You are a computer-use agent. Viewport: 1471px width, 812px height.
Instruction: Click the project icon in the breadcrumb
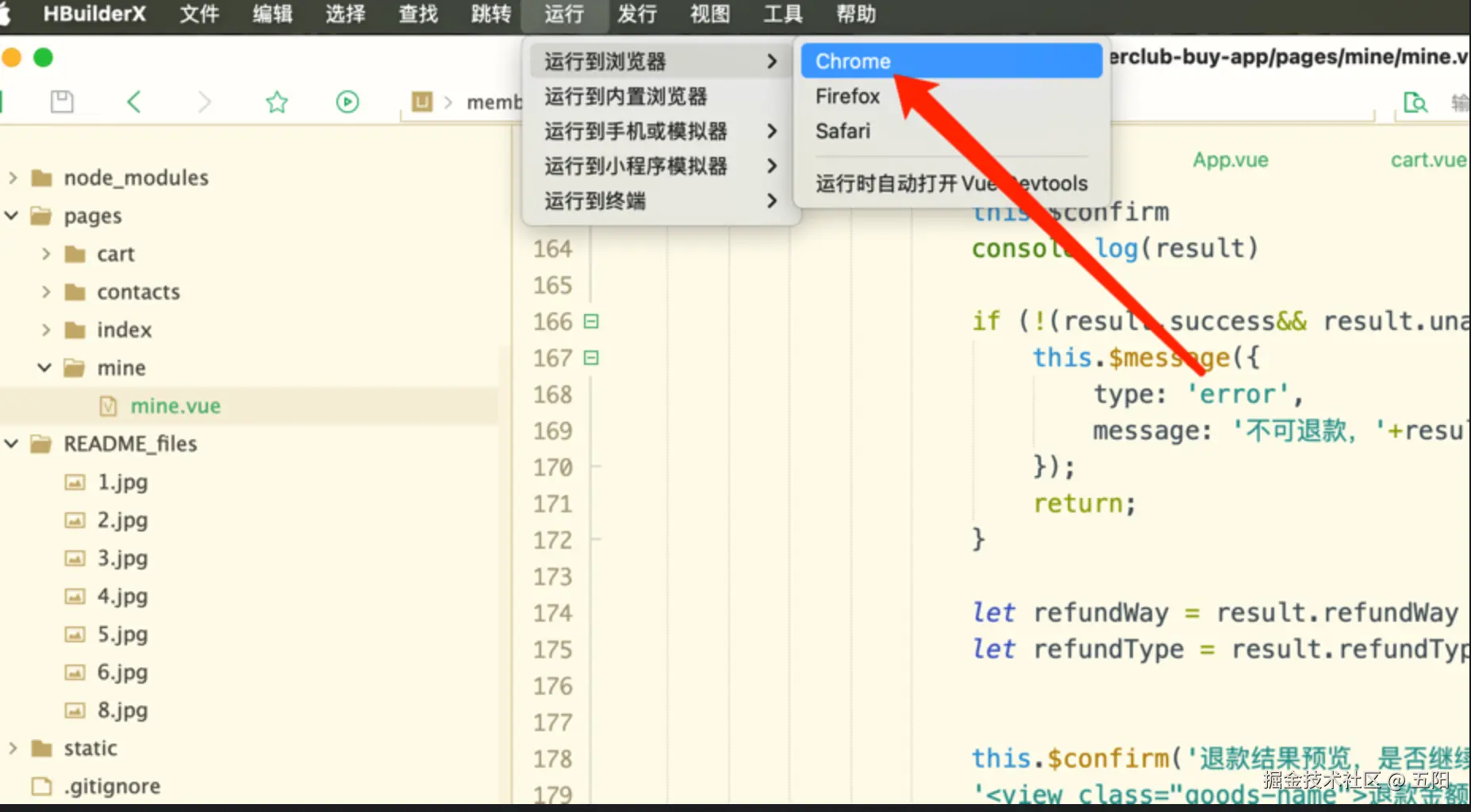[x=422, y=101]
